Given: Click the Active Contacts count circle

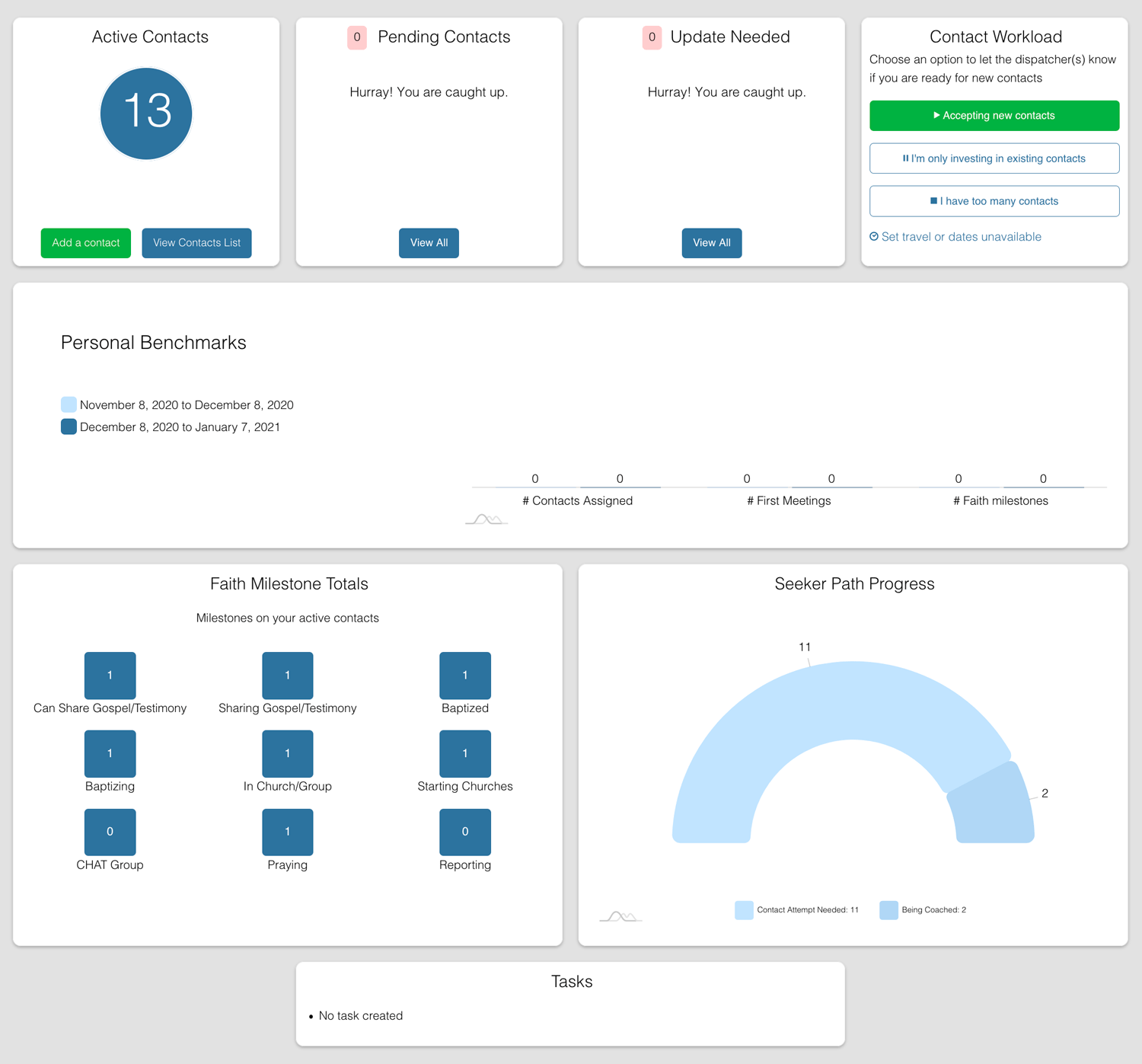Looking at the screenshot, I should (146, 113).
